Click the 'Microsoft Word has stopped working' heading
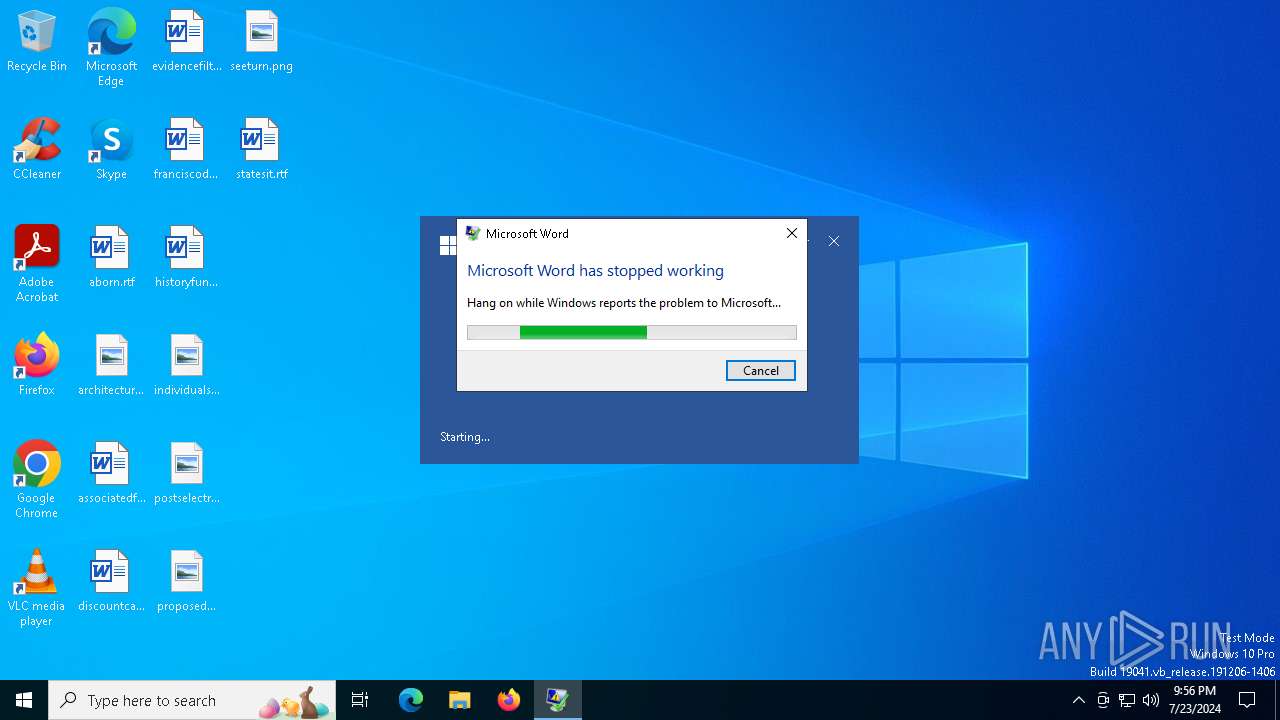1280x720 pixels. 595,270
